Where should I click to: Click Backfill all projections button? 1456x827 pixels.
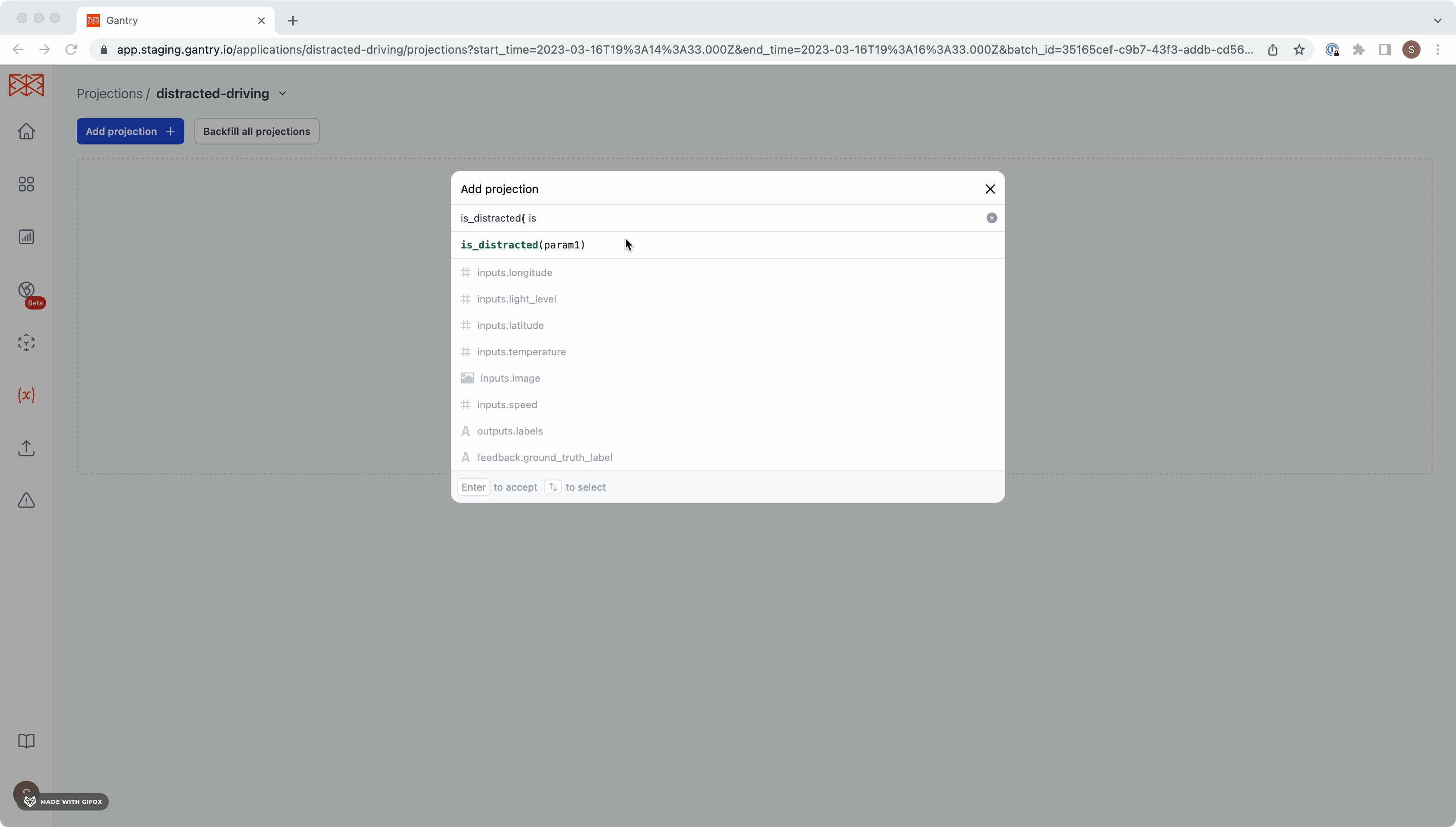coord(257,131)
